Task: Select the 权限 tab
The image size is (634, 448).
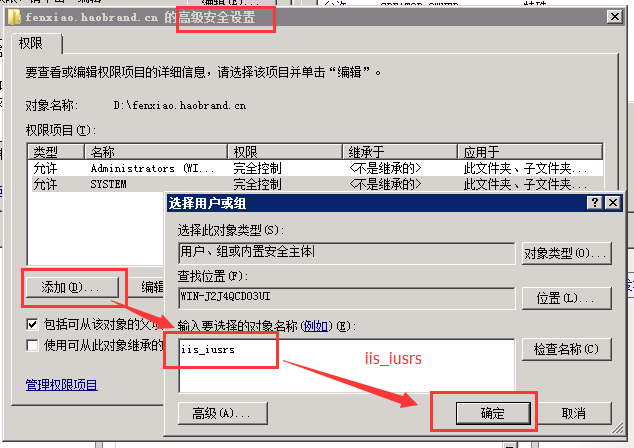Action: pyautogui.click(x=36, y=44)
